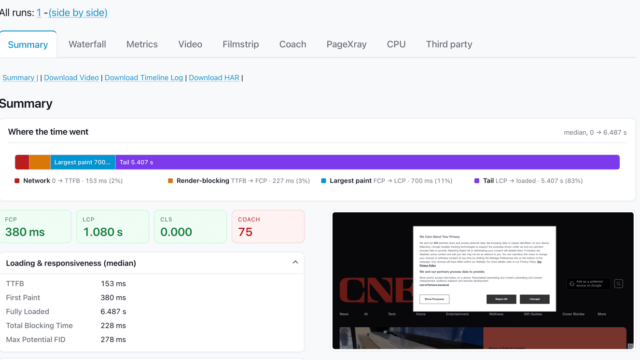
Task: Click the LCP 1.080 s card
Action: point(113,227)
